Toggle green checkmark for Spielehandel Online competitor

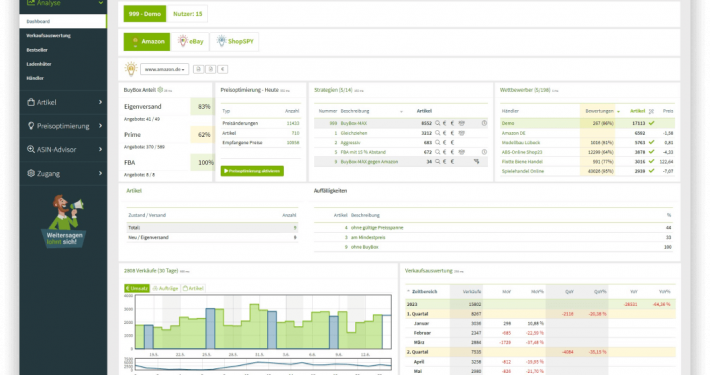651,171
